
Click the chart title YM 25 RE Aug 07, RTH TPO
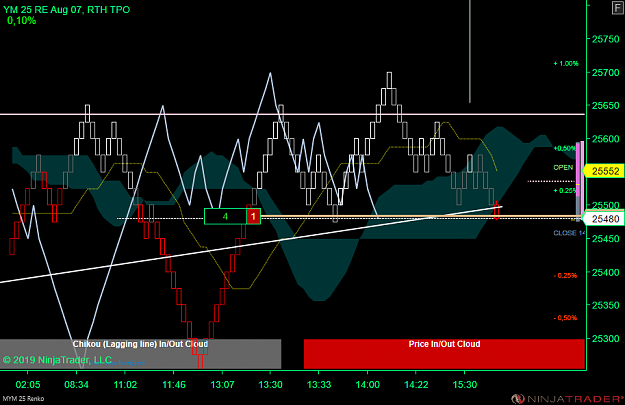click(67, 10)
